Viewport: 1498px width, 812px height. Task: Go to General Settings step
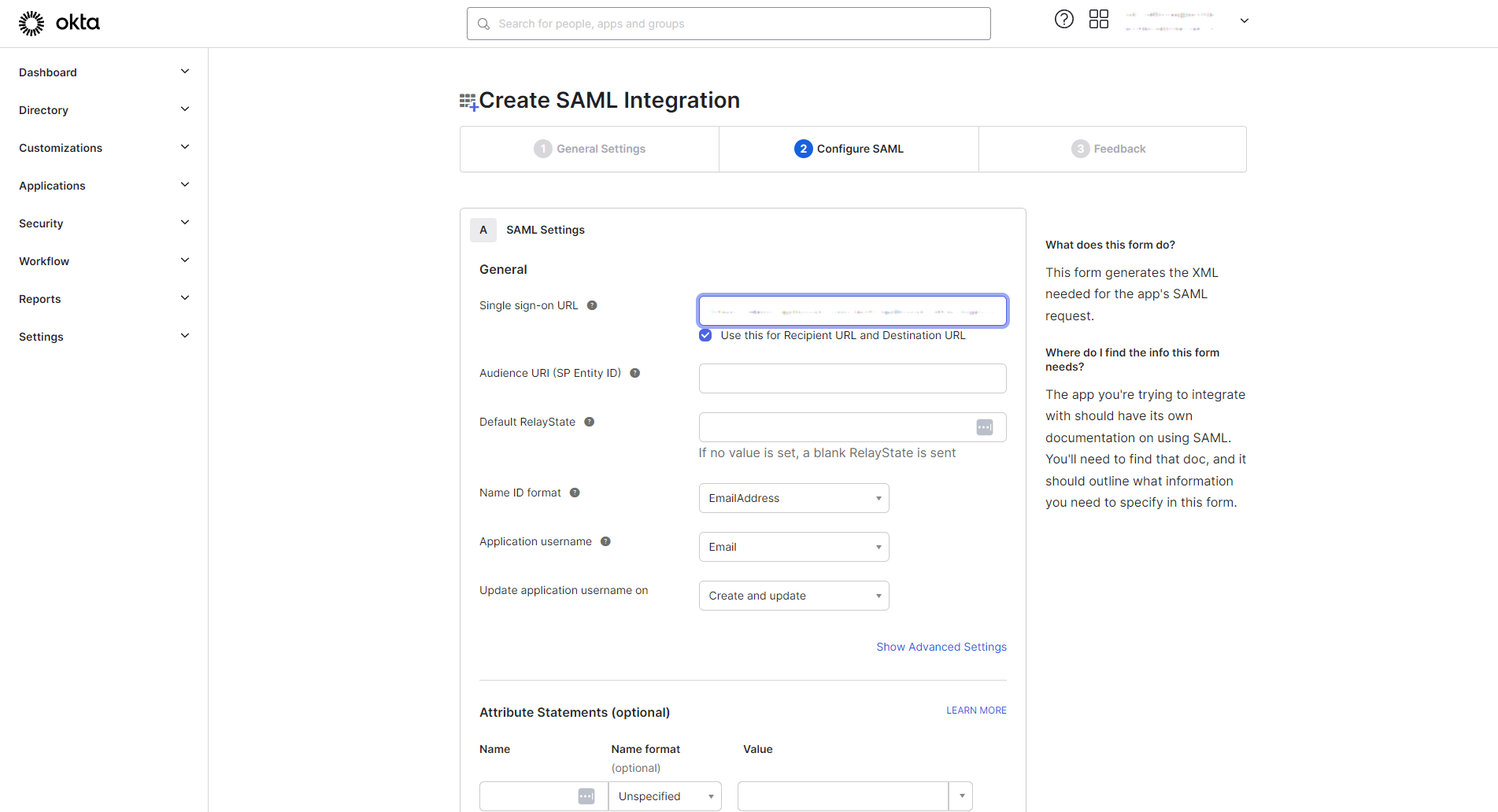pos(590,149)
